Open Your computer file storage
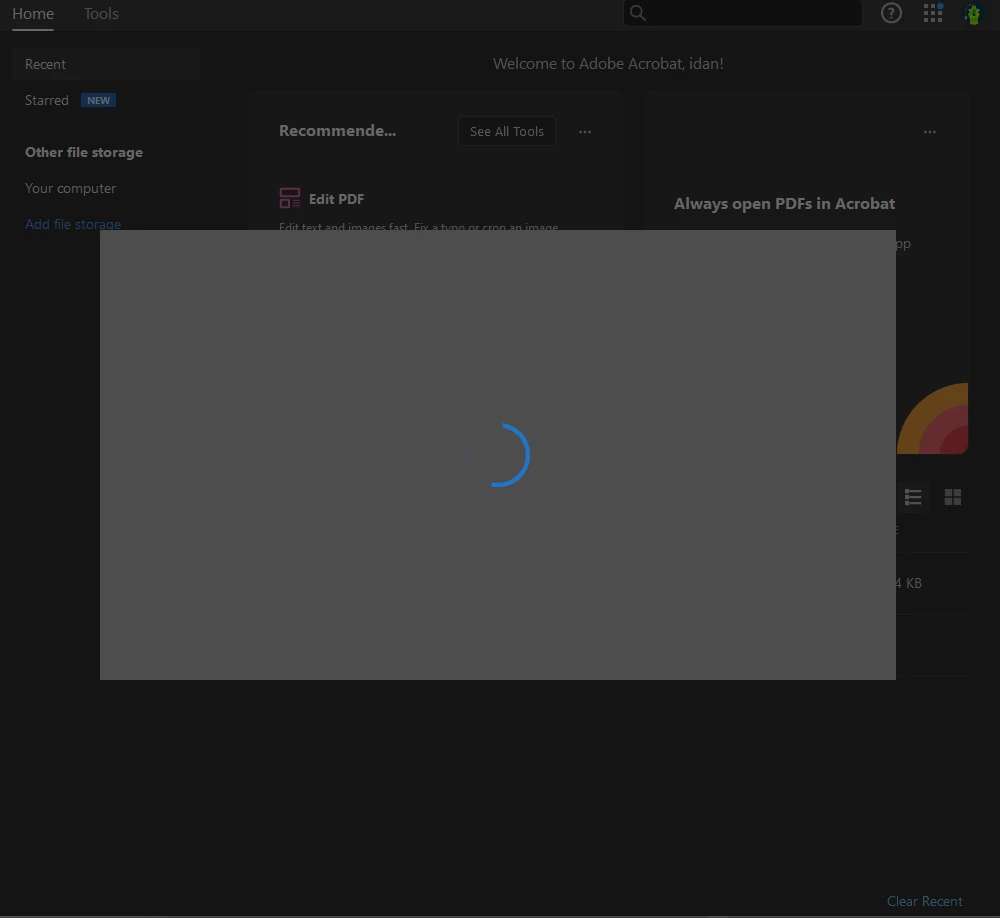Image resolution: width=1000 pixels, height=918 pixels. 70,188
